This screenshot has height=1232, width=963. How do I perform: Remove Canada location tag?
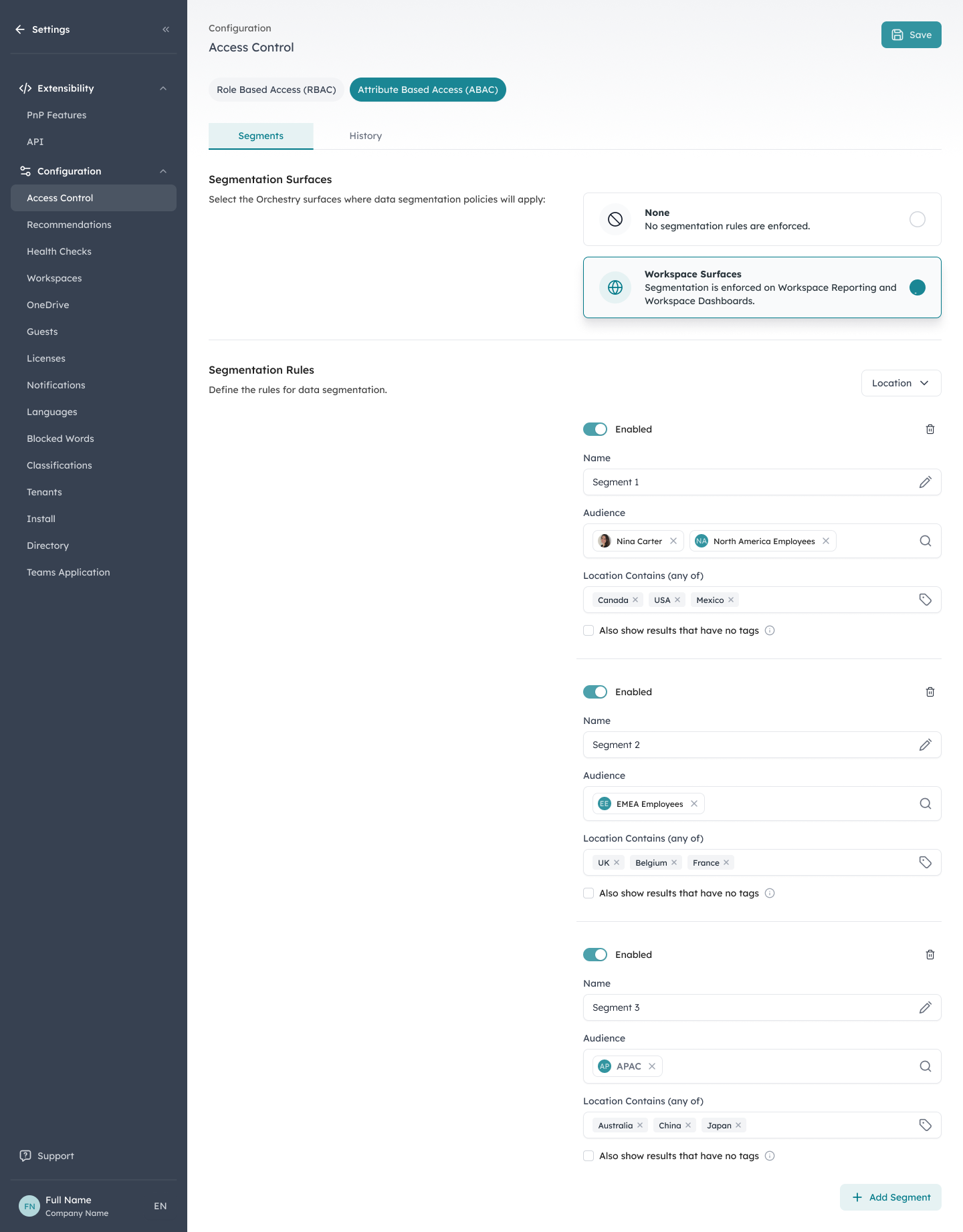coord(635,600)
